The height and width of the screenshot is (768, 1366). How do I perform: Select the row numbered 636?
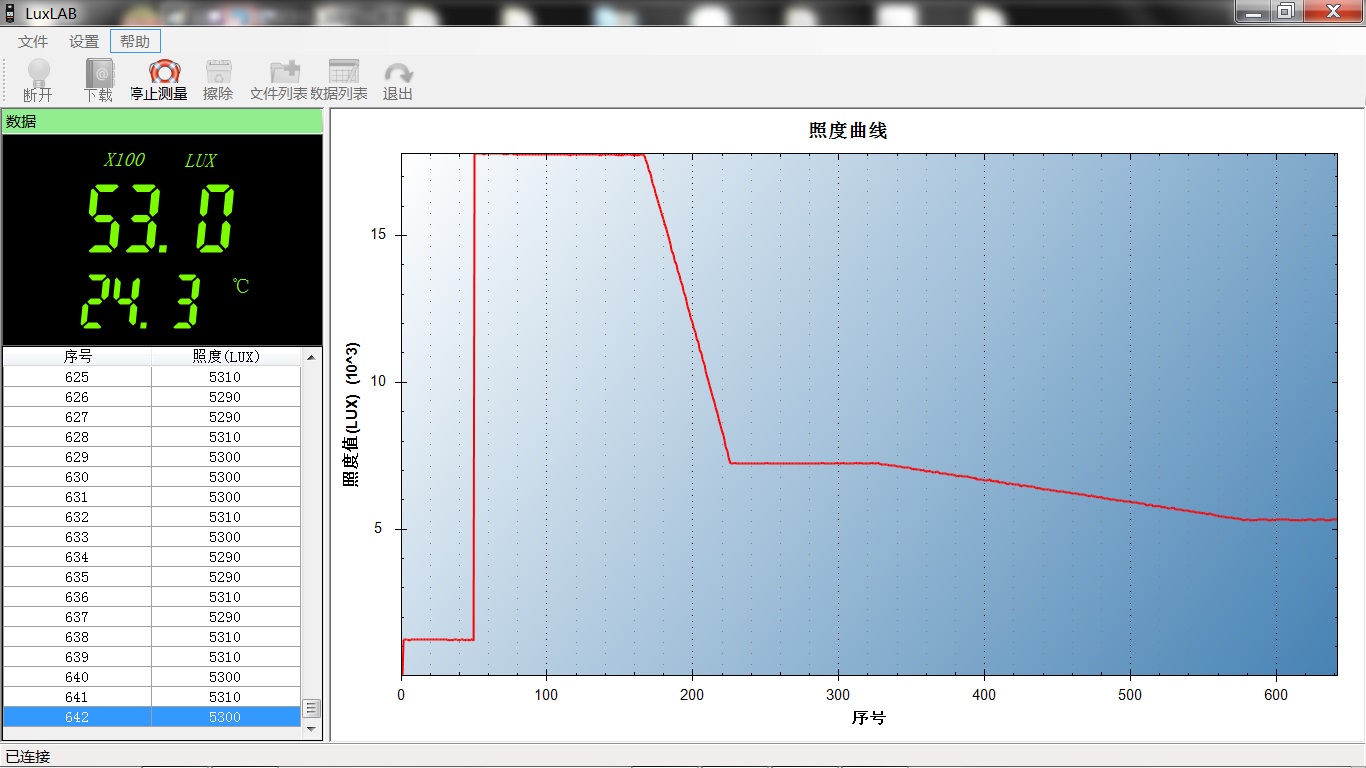click(x=152, y=597)
